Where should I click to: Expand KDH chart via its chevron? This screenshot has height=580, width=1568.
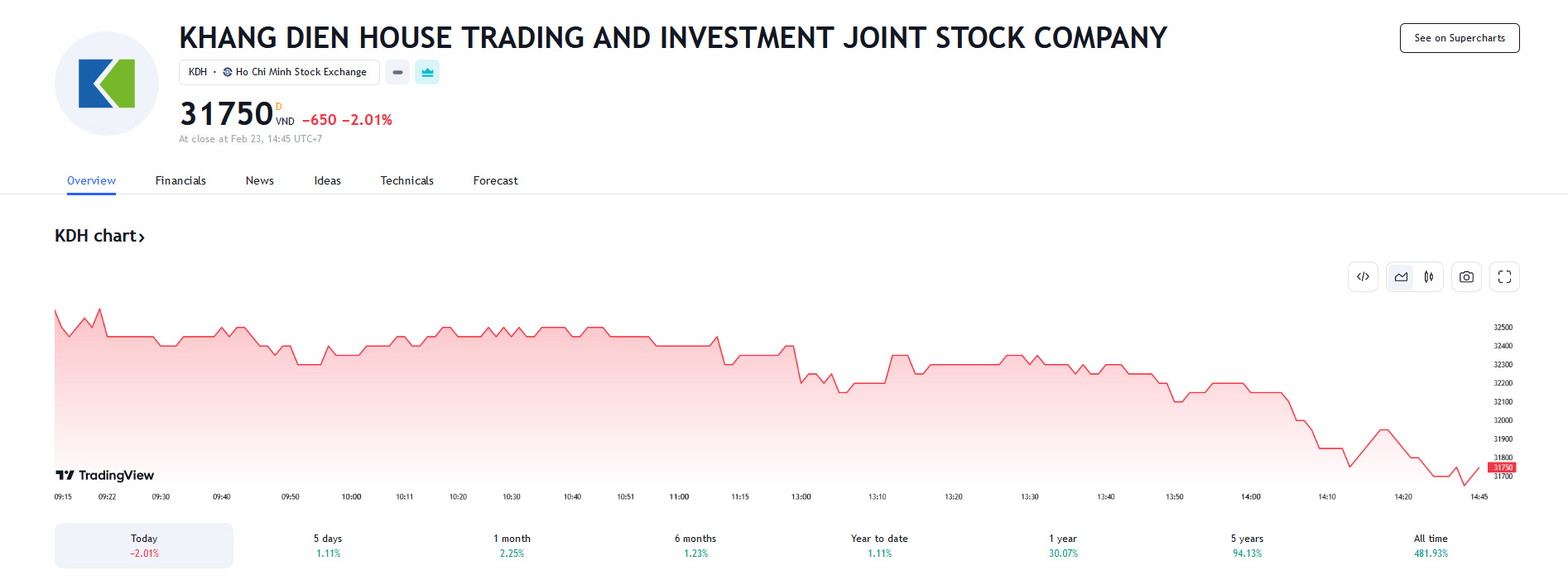coord(142,237)
